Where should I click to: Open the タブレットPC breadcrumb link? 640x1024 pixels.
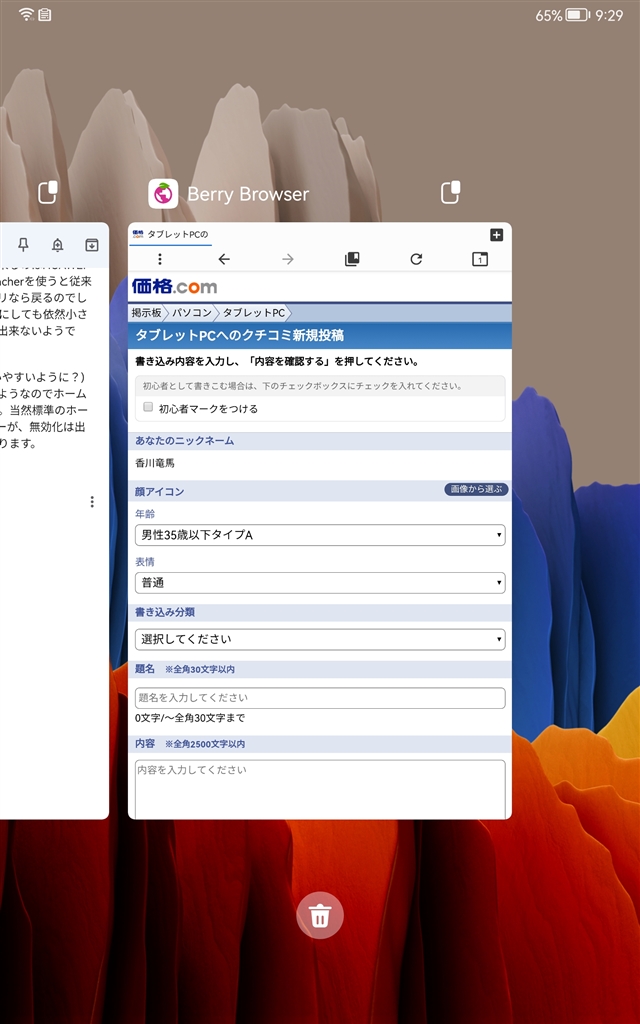click(254, 313)
